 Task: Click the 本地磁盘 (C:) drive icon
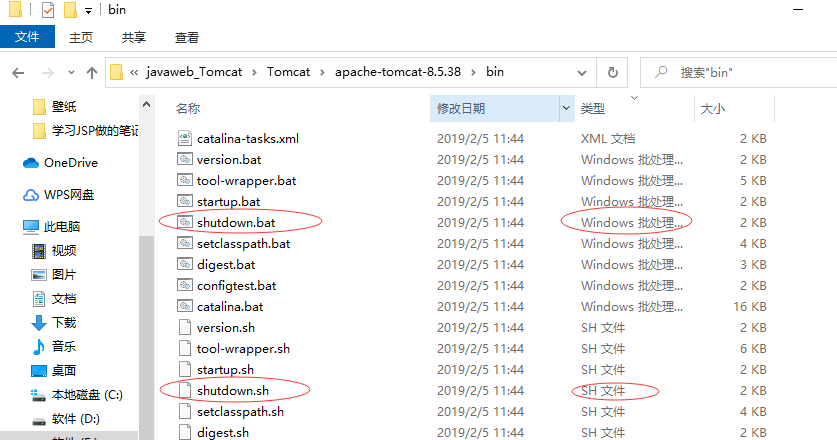38,395
